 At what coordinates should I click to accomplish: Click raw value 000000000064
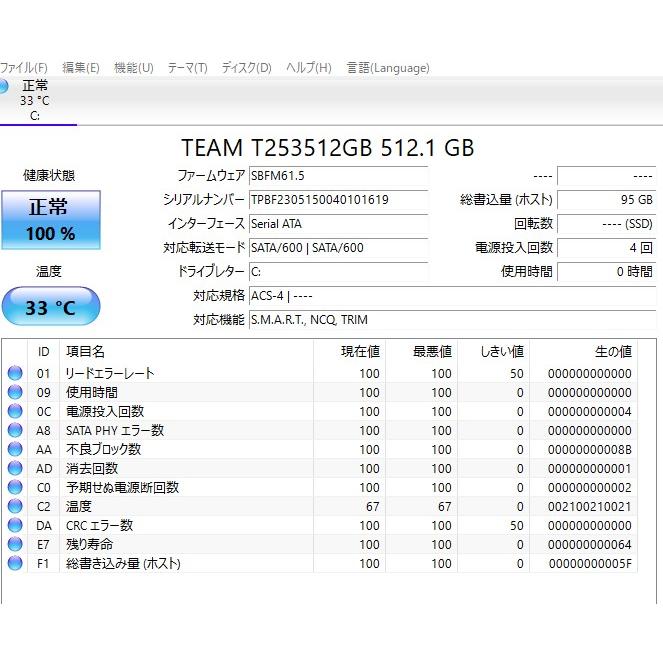coord(589,545)
